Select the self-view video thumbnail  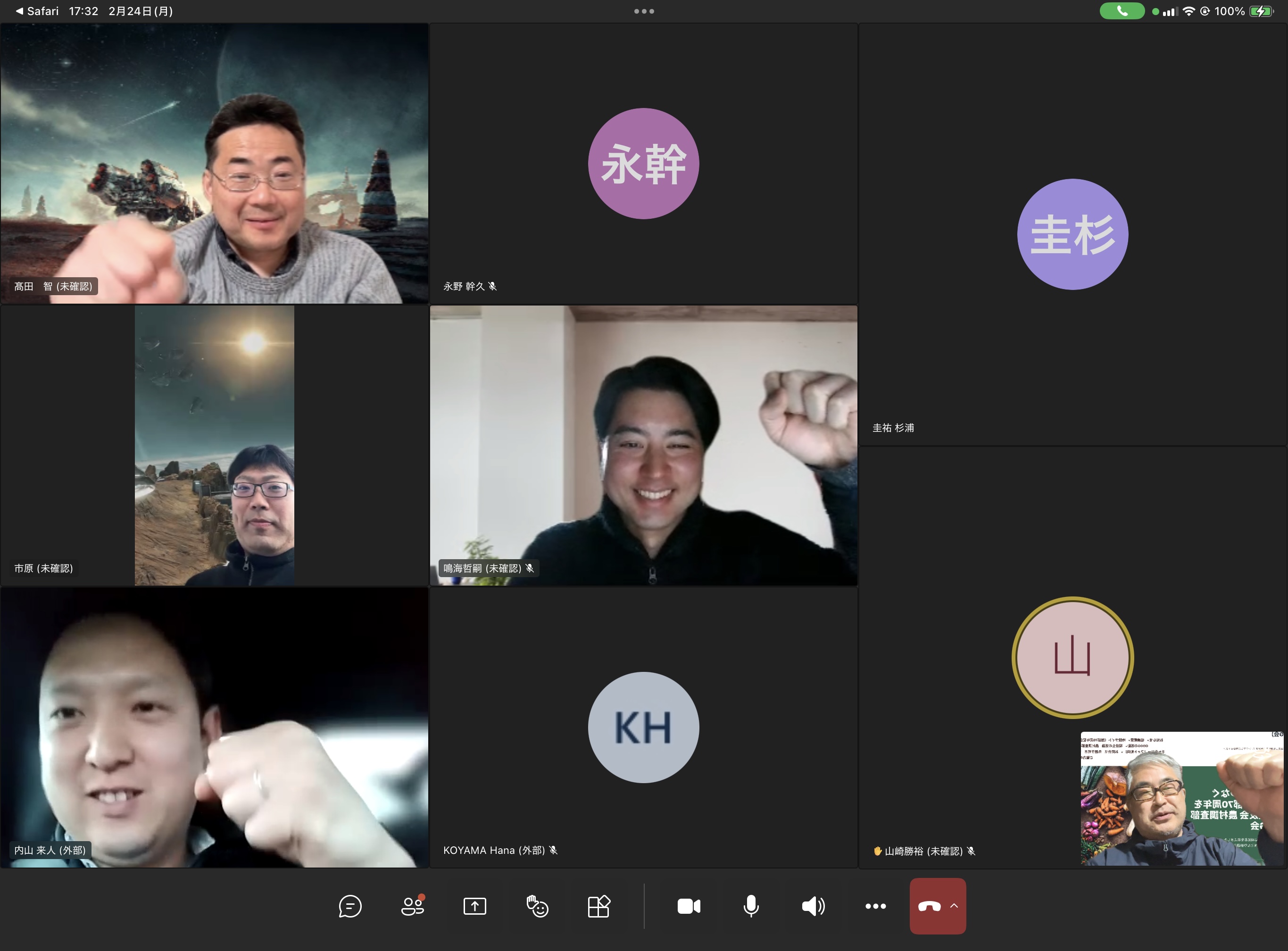click(x=1181, y=798)
